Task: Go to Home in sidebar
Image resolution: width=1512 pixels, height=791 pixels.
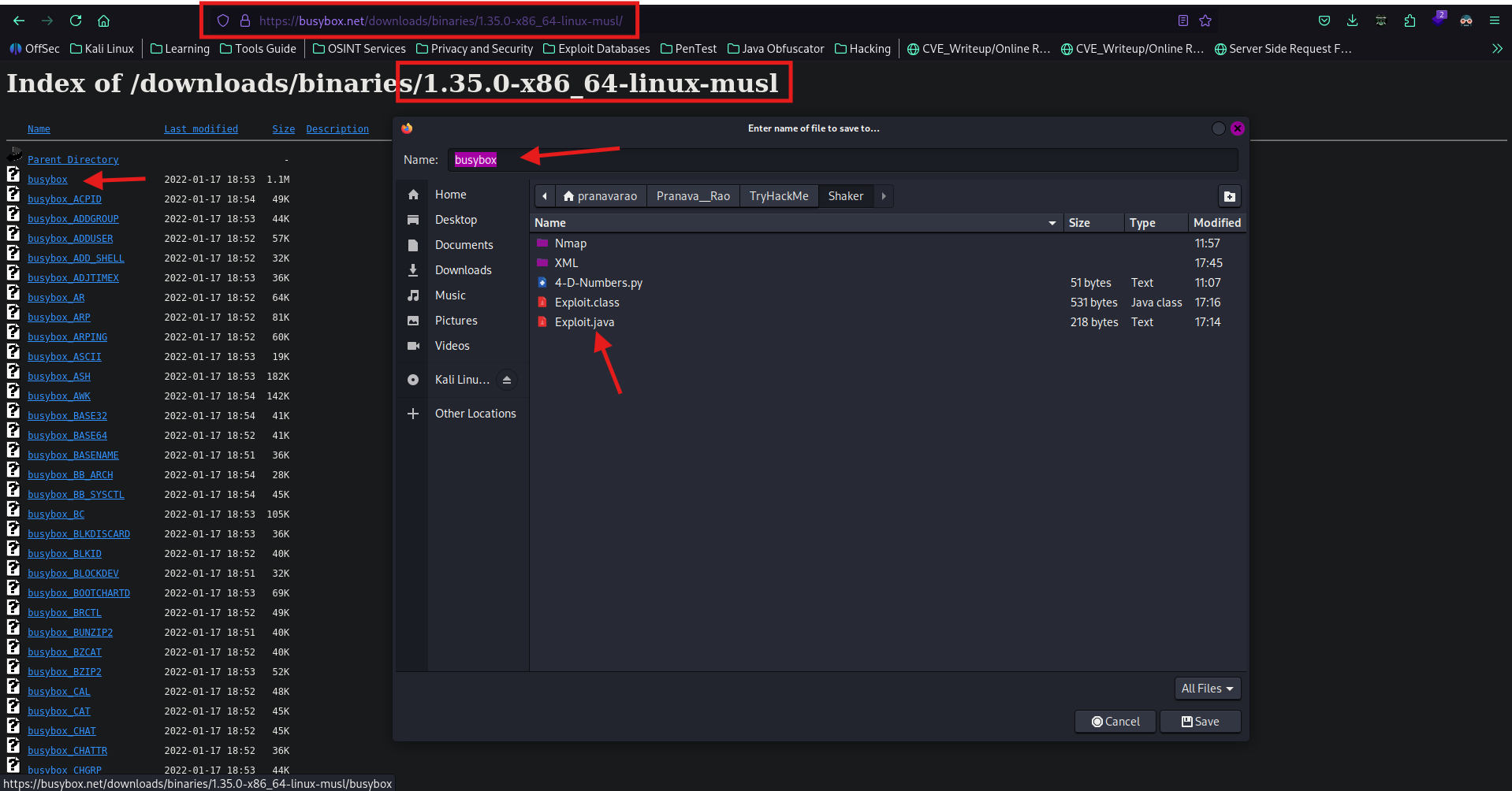Action: pos(450,195)
